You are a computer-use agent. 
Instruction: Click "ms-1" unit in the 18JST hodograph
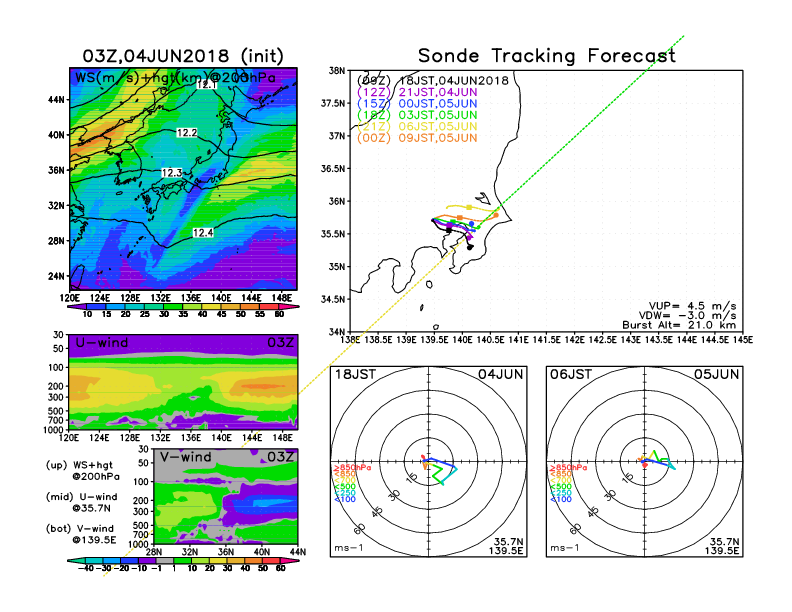coord(349,548)
